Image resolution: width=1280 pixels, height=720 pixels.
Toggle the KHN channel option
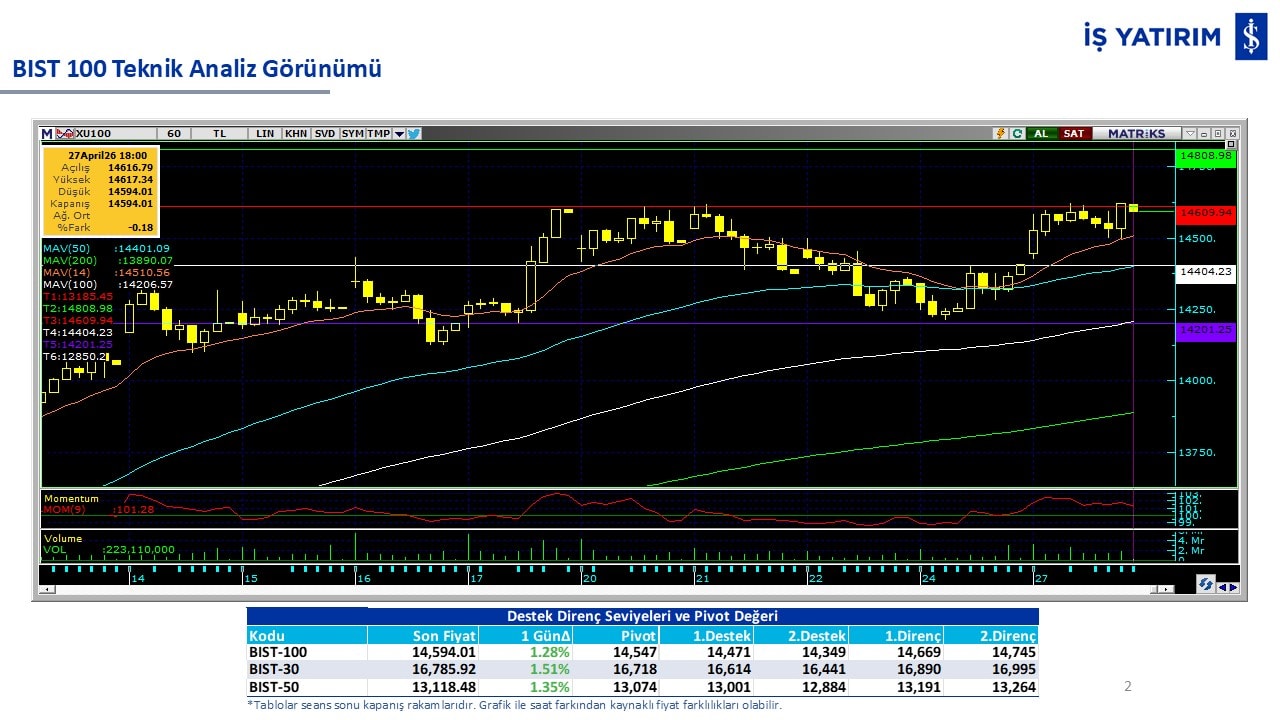coord(296,133)
